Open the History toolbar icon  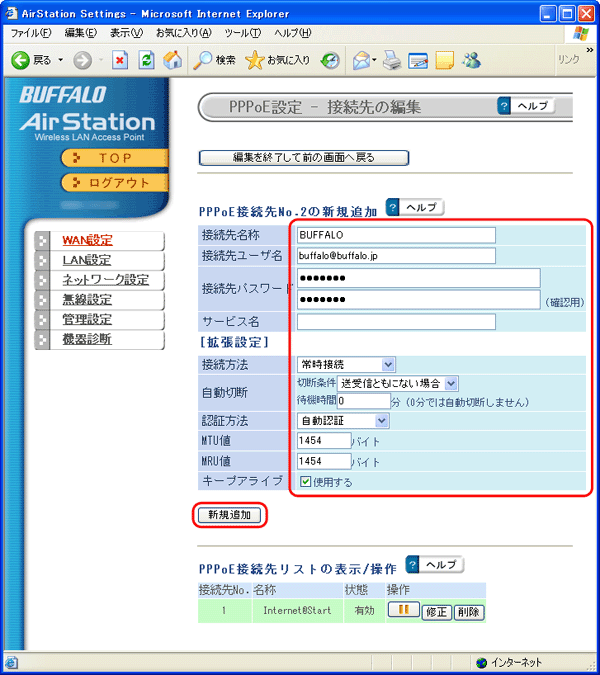330,60
